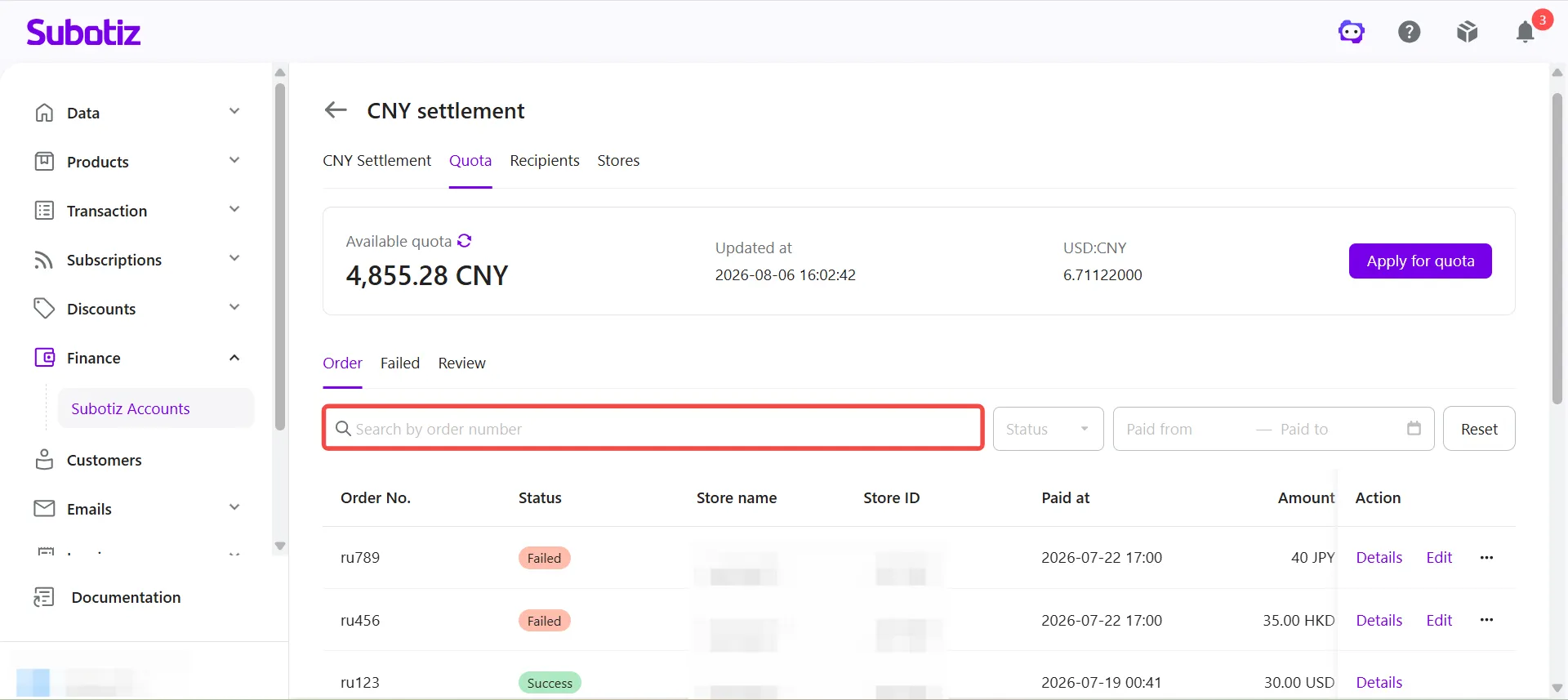The height and width of the screenshot is (700, 1568).
Task: Click the Success status badge for ru123
Action: pyautogui.click(x=550, y=683)
